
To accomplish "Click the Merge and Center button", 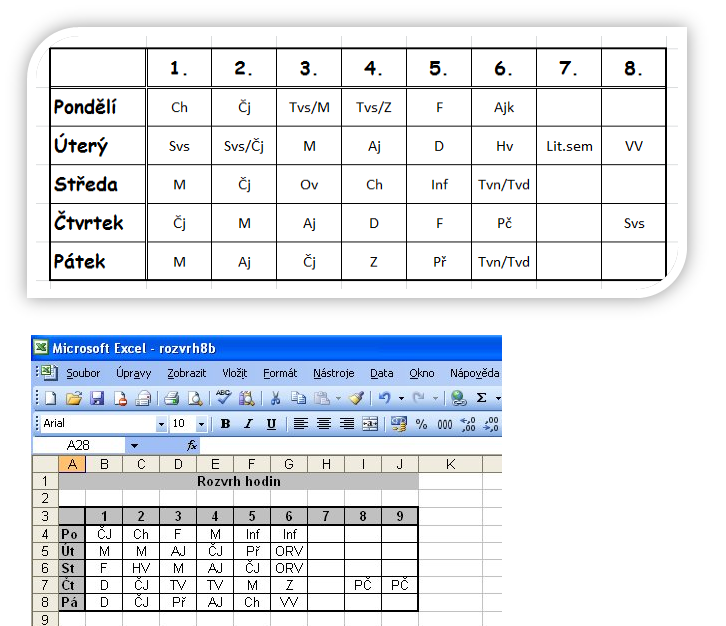I will [370, 424].
